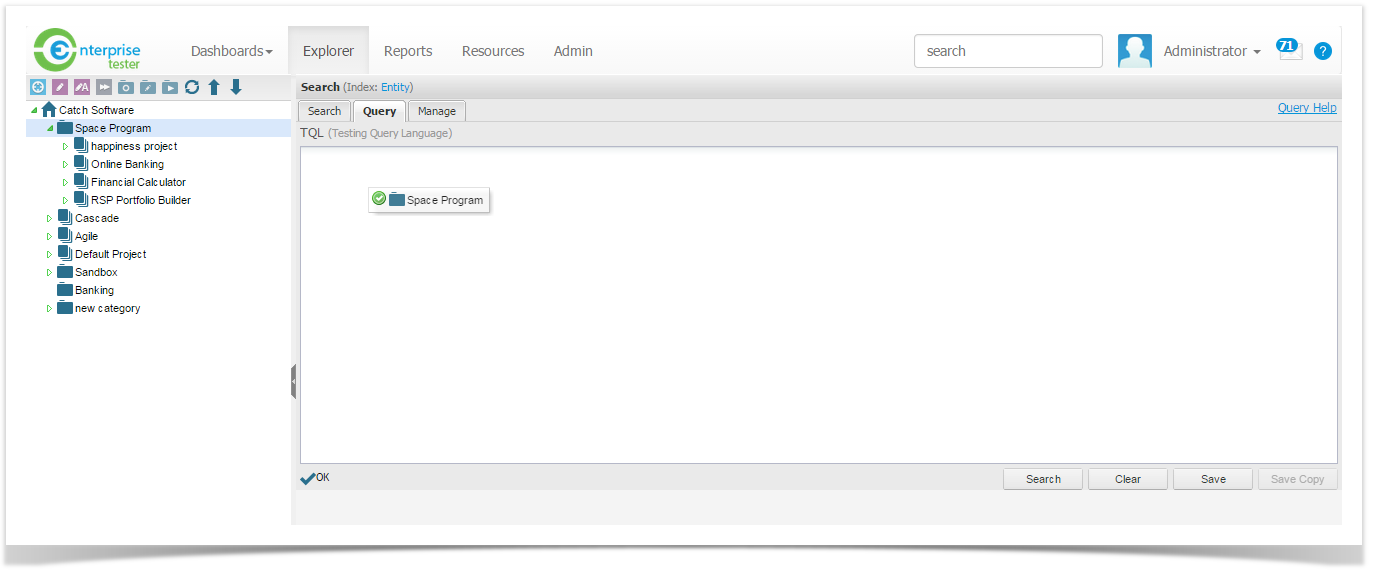Image resolution: width=1376 pixels, height=574 pixels.
Task: Expand the Sandbox folder node
Action: pyautogui.click(x=50, y=272)
